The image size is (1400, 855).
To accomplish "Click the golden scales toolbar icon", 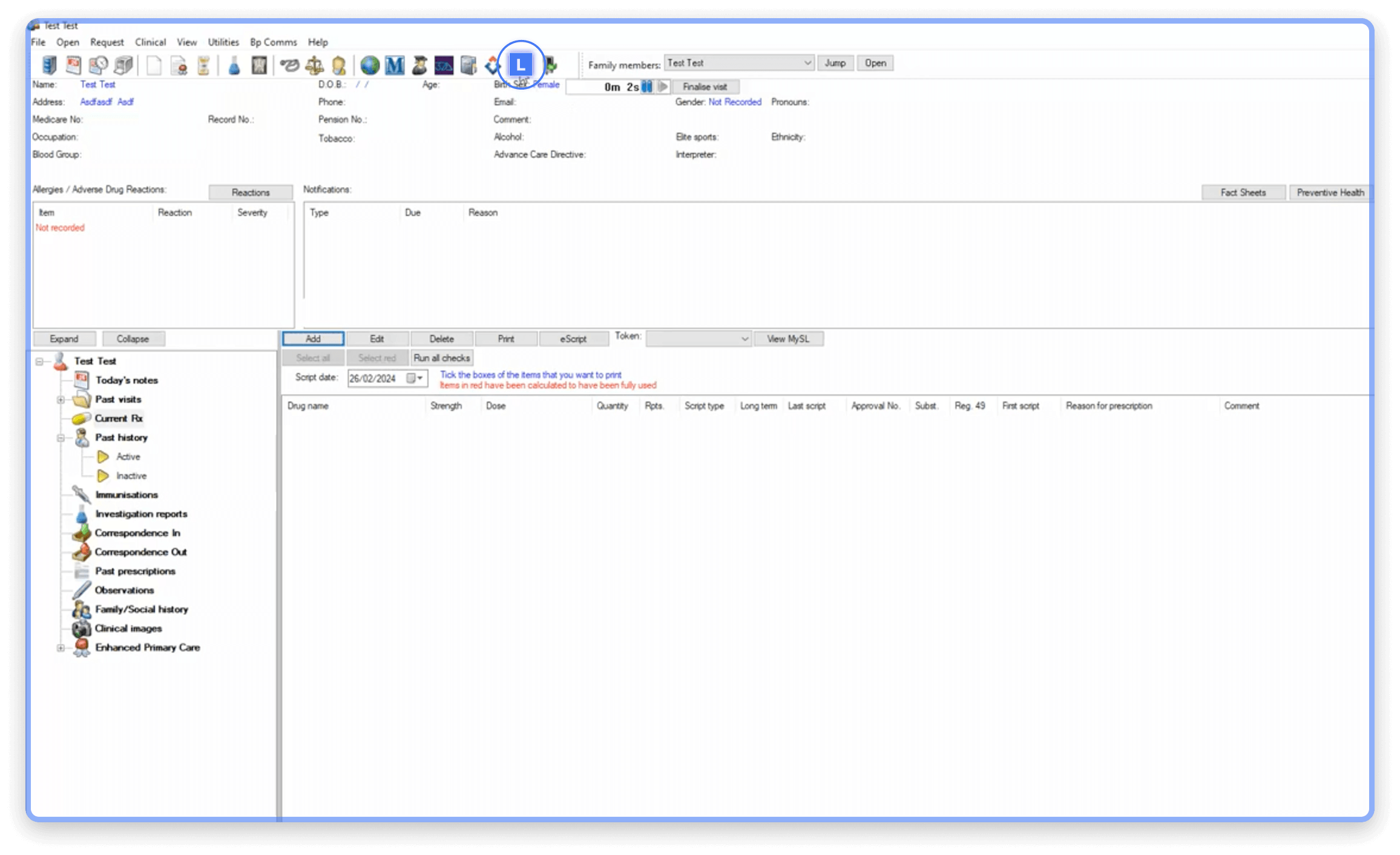I will [314, 65].
